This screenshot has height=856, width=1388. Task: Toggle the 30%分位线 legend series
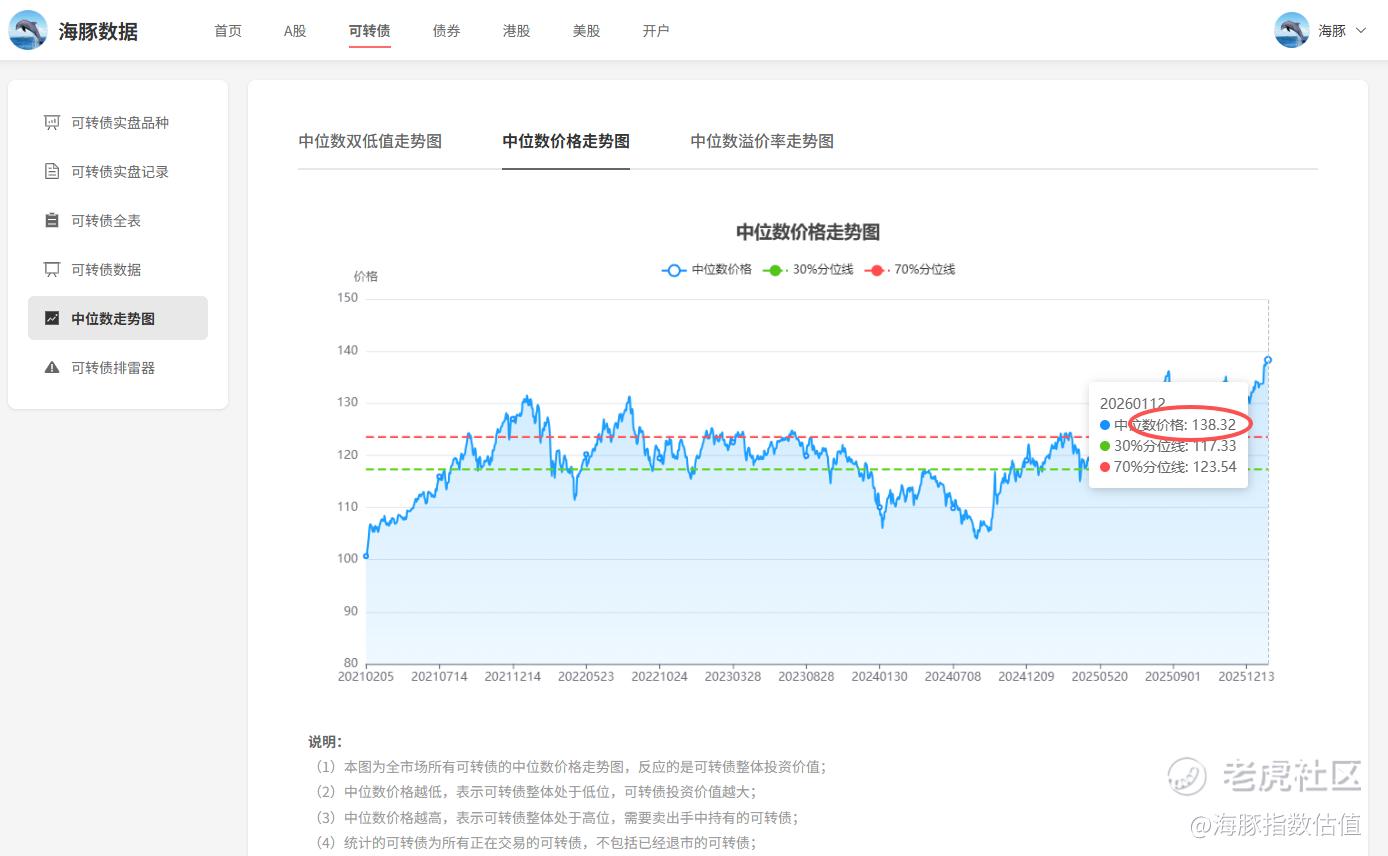(808, 270)
